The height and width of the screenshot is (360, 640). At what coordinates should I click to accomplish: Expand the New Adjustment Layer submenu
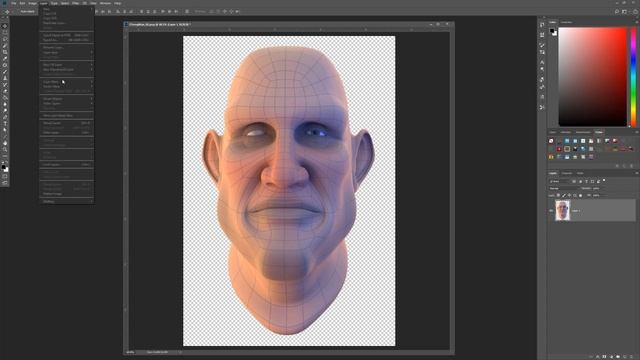click(66, 69)
